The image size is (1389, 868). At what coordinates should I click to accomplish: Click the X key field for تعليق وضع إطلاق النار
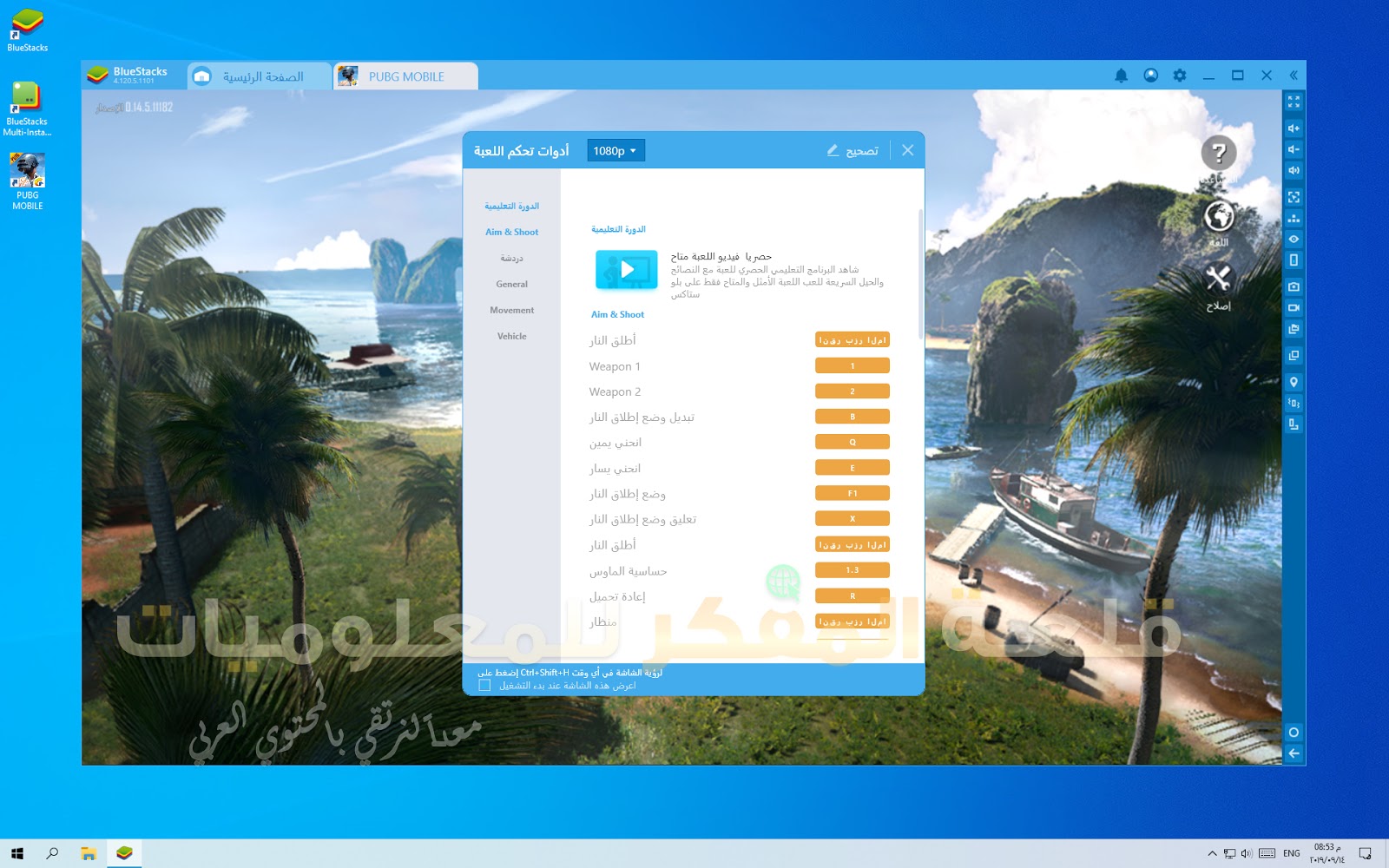coord(852,519)
